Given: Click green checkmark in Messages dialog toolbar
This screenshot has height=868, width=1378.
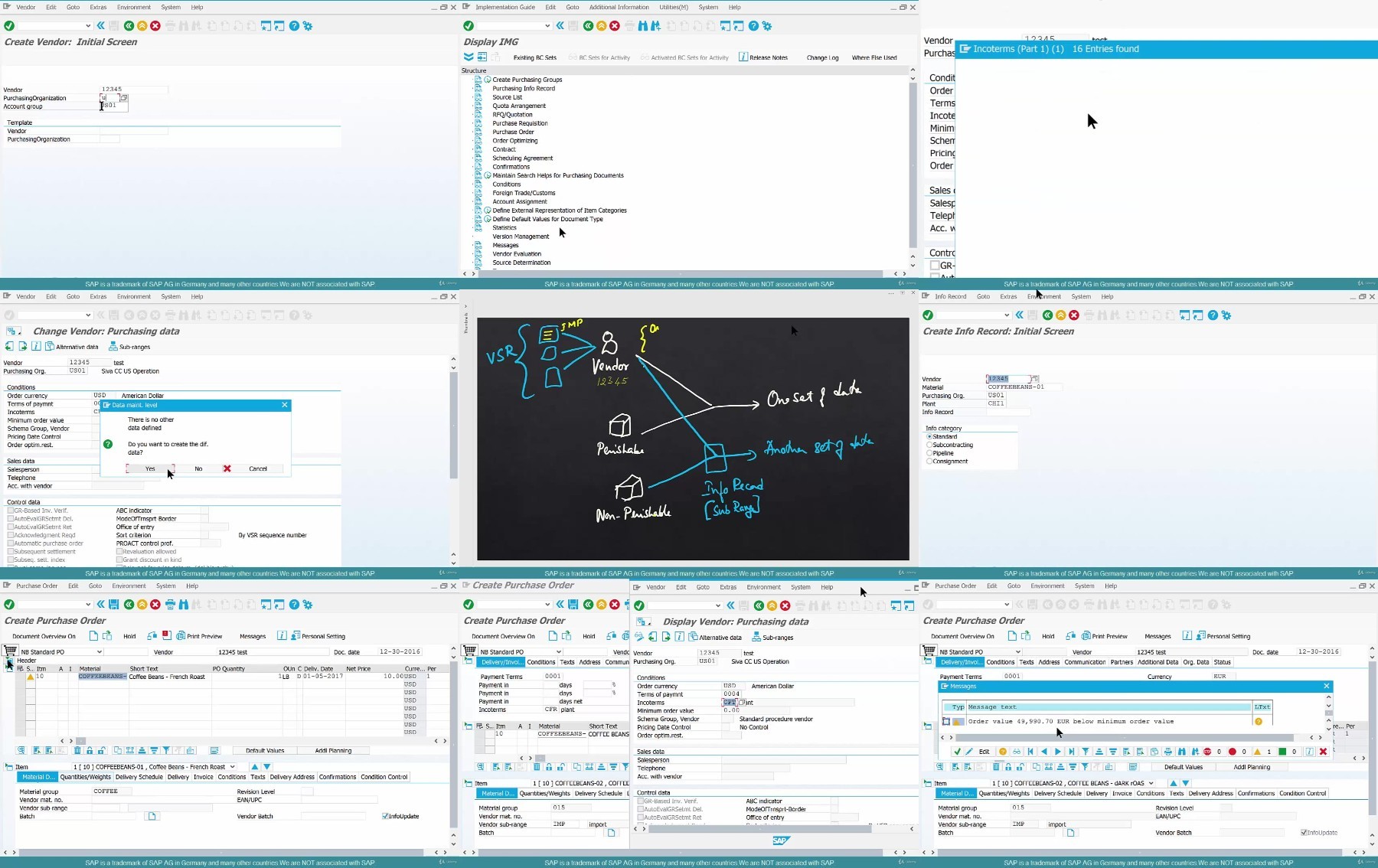Looking at the screenshot, I should [957, 752].
